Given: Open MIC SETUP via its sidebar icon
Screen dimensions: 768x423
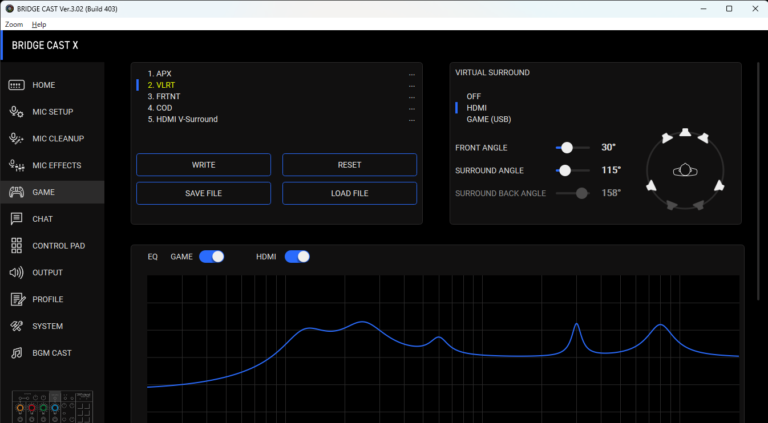Looking at the screenshot, I should (16, 112).
